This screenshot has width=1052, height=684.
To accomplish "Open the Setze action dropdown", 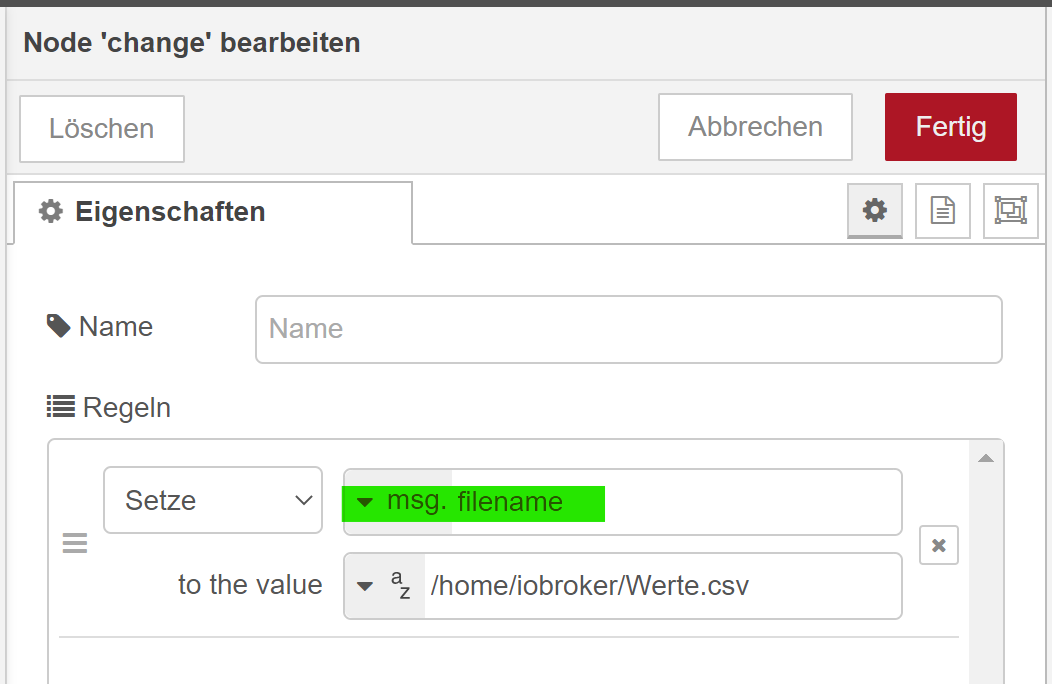I will tap(213, 500).
